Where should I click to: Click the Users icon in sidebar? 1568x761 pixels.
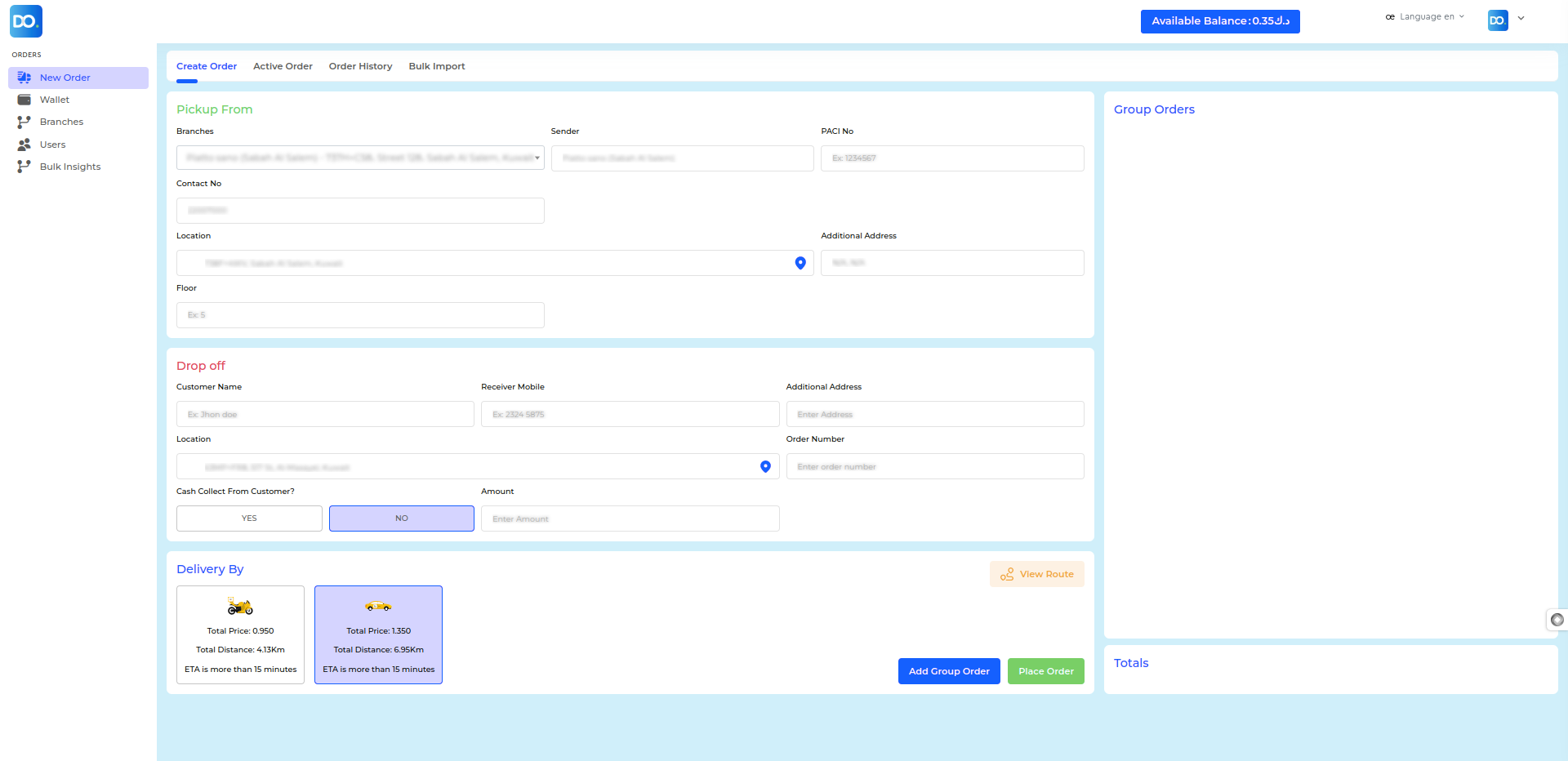pos(24,145)
